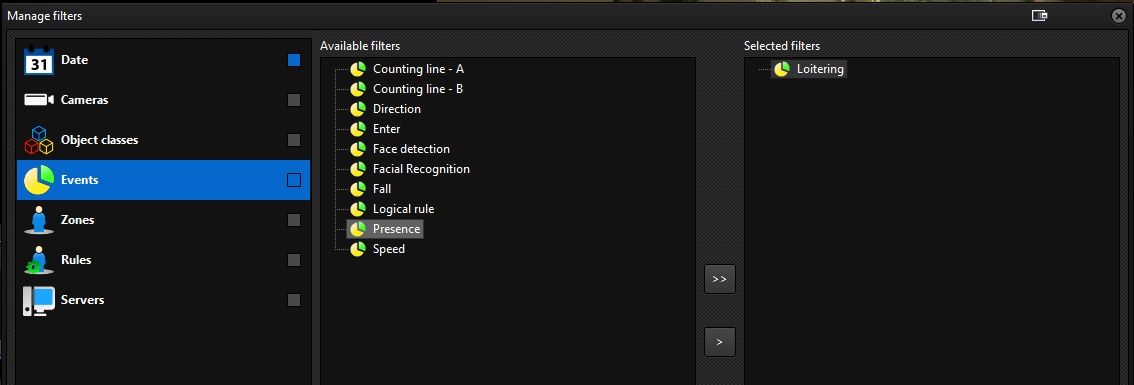Screen dimensions: 1134x385
Task: Select the Facial Recognition filter
Action: (421, 169)
